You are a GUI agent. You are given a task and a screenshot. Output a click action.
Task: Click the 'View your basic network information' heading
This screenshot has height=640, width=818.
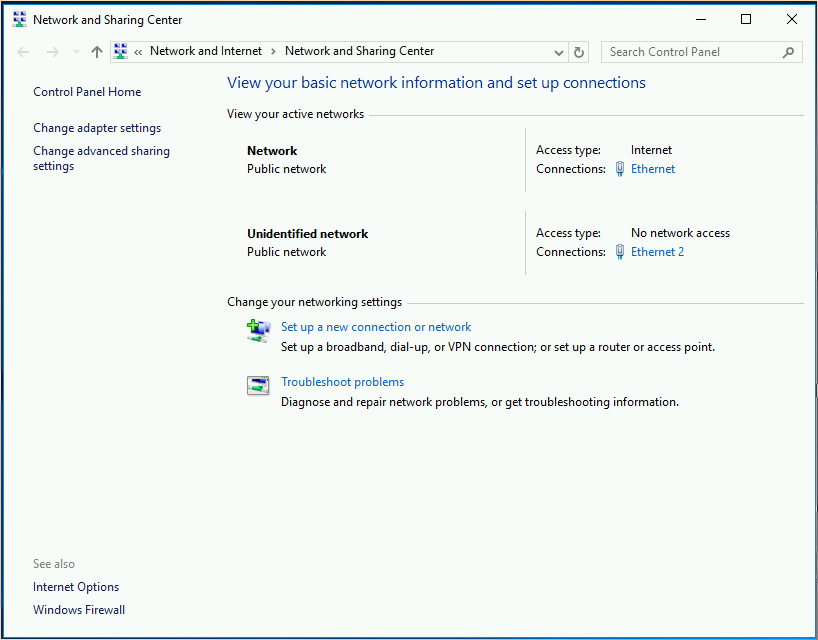tap(436, 82)
